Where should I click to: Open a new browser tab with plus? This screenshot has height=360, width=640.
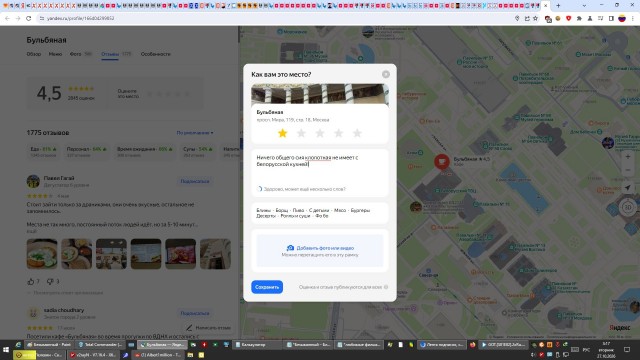(x=558, y=6)
